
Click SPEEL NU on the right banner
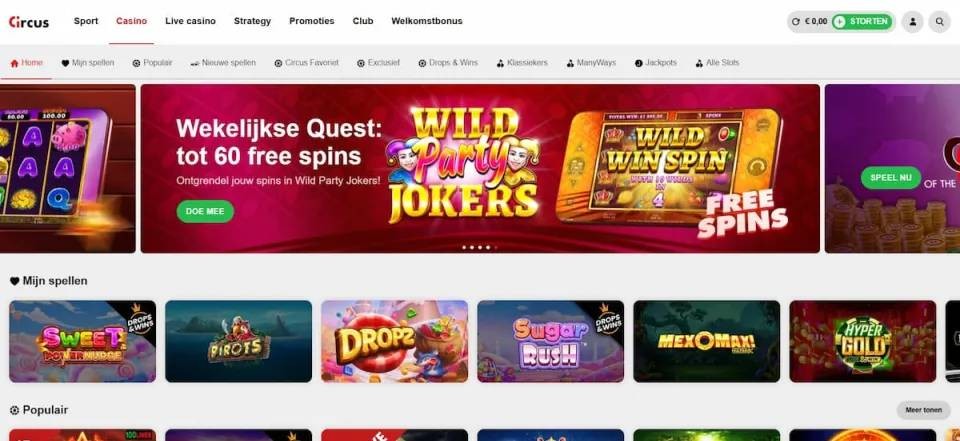(891, 178)
